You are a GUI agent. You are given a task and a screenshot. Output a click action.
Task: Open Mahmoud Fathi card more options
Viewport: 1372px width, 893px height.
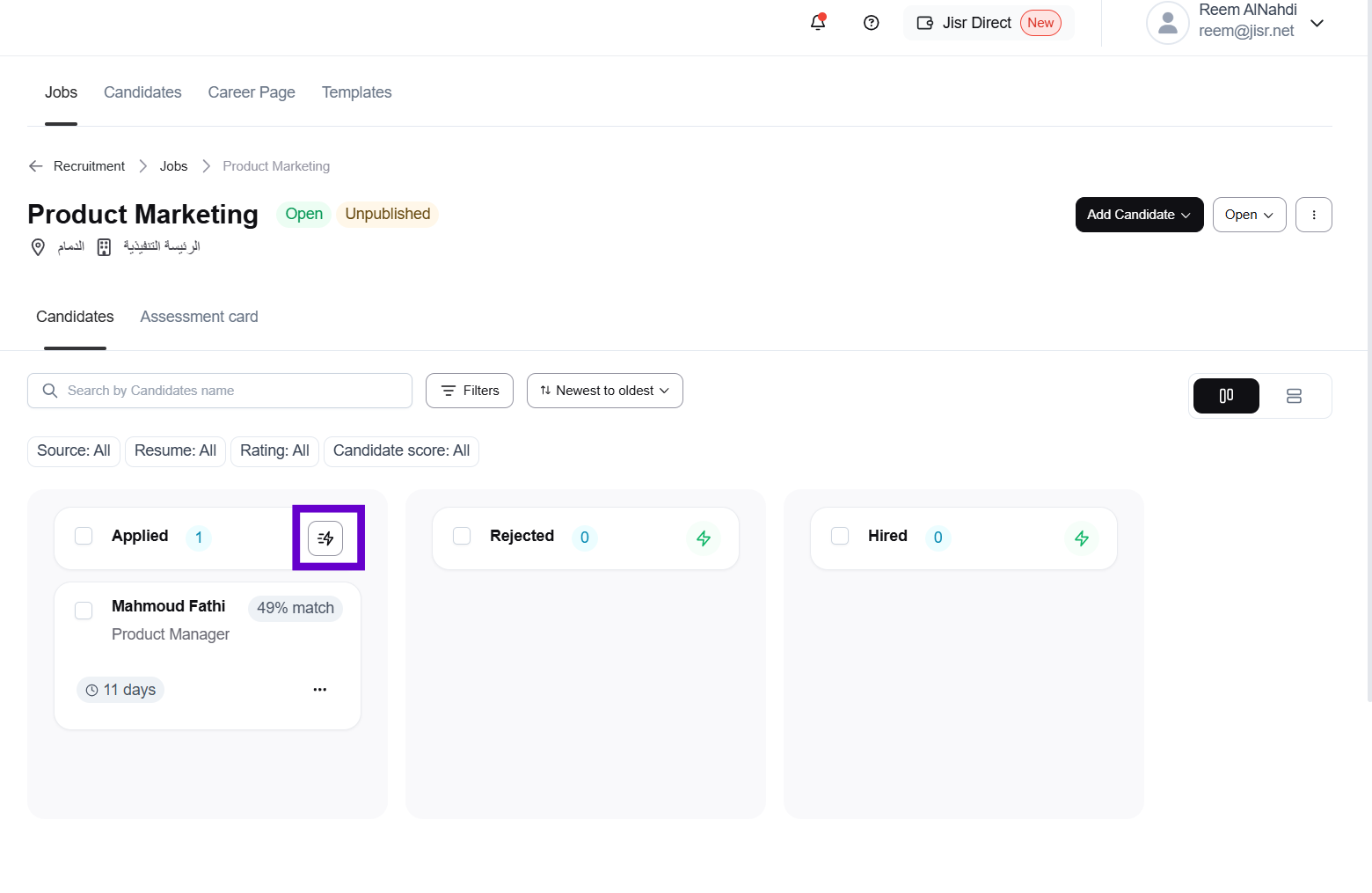pyautogui.click(x=320, y=690)
